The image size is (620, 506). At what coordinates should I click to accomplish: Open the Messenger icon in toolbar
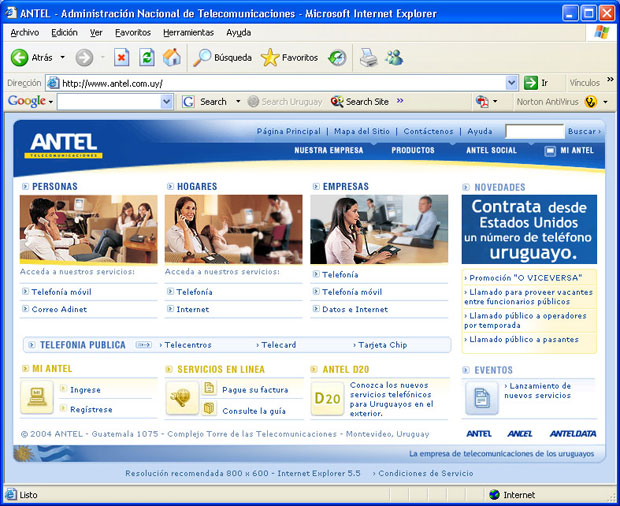pos(394,57)
